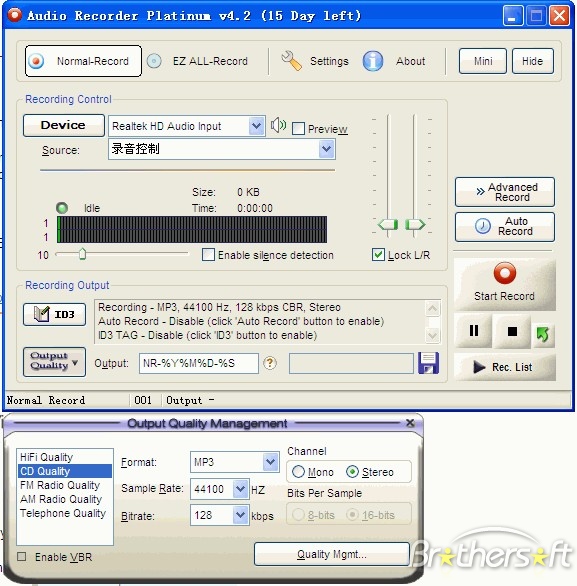Click the Mini button
This screenshot has width=577, height=586.
(x=482, y=61)
